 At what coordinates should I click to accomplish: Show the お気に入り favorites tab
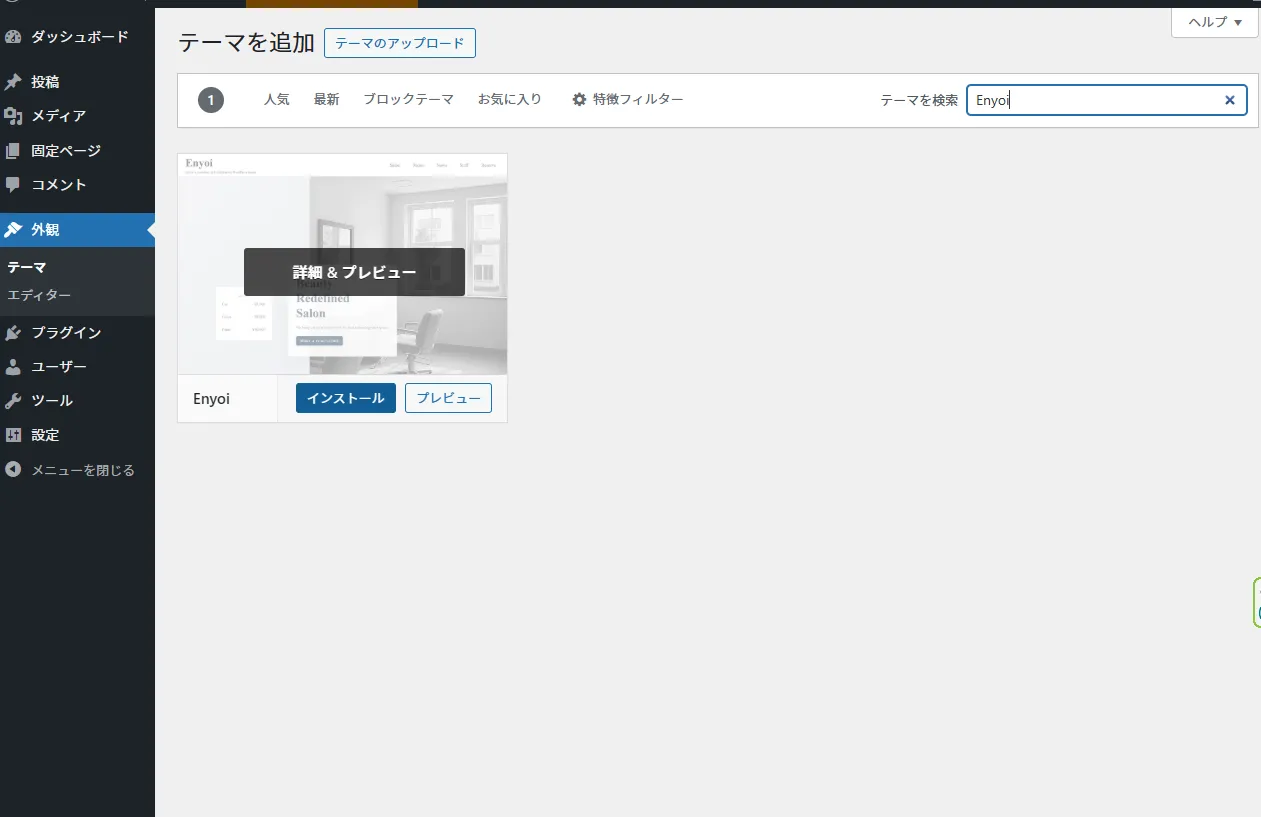pos(510,100)
